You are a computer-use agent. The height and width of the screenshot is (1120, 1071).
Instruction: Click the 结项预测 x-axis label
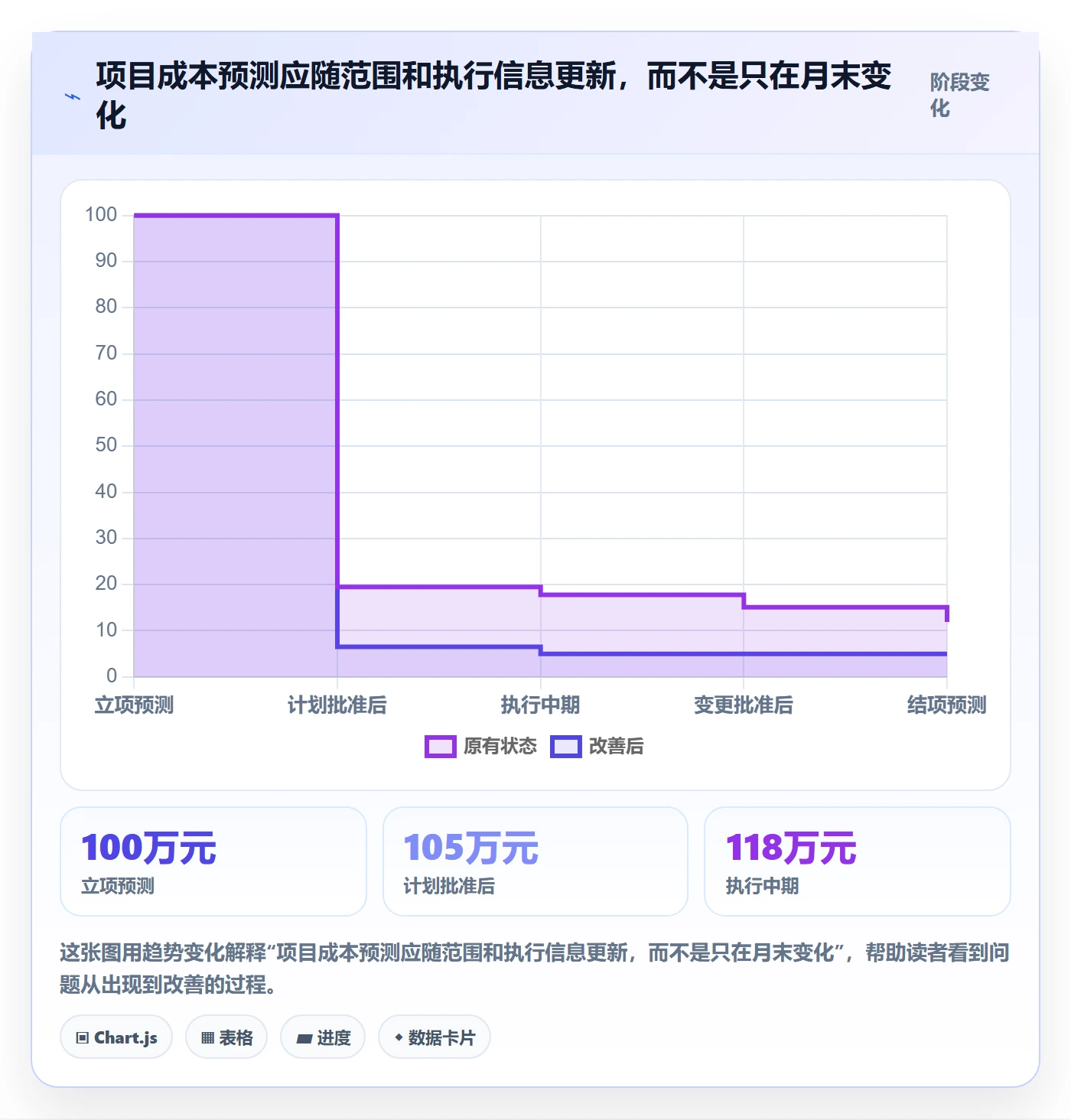[x=947, y=705]
